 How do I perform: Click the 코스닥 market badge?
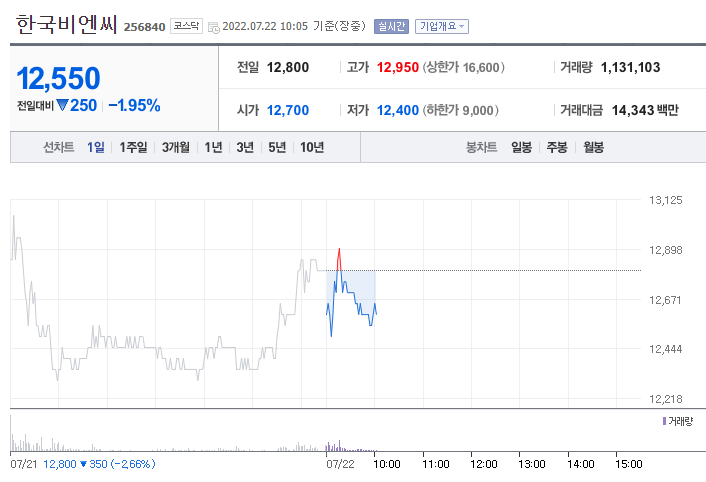click(x=186, y=26)
